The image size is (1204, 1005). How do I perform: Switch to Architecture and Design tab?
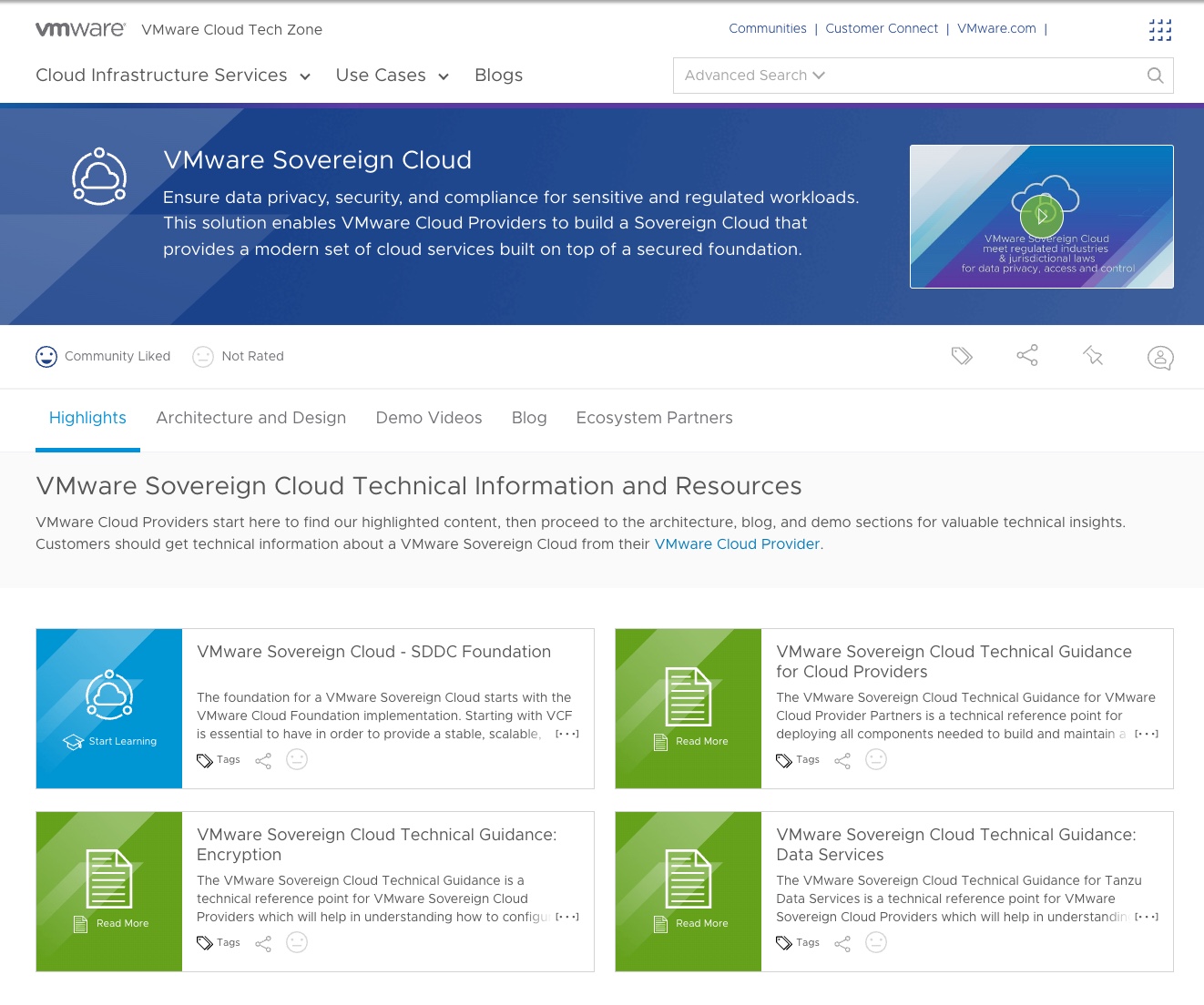[250, 418]
